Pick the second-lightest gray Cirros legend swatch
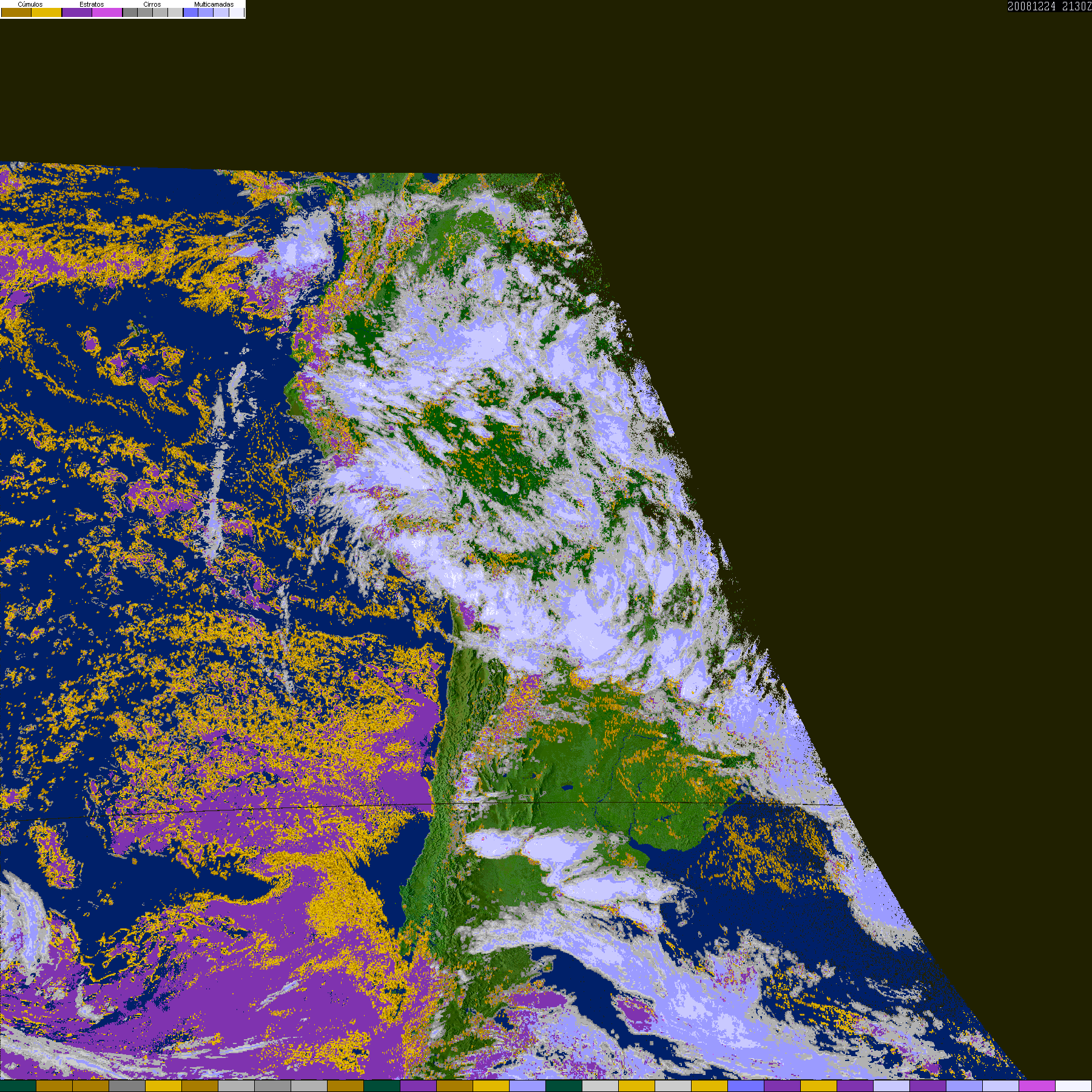Viewport: 1092px width, 1092px height. (160, 13)
